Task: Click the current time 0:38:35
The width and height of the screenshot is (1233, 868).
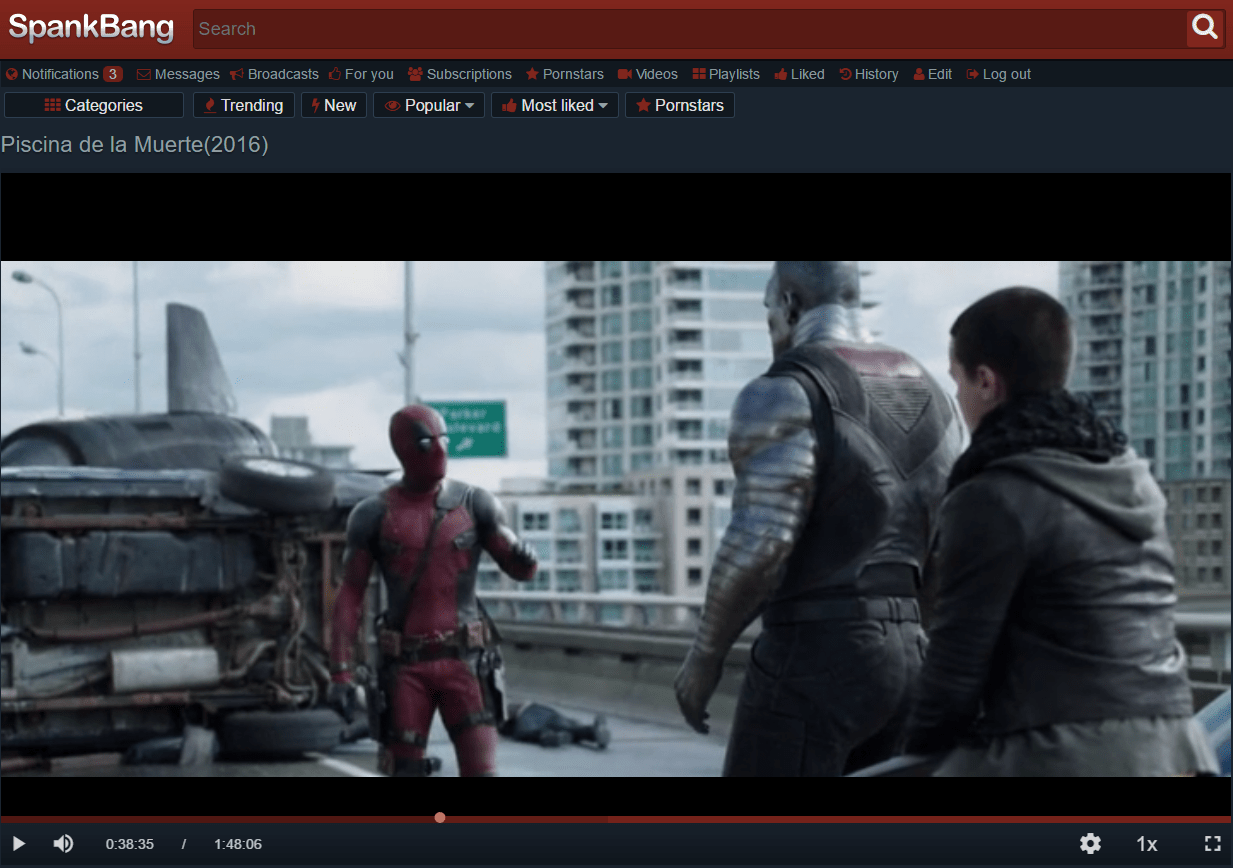Action: pyautogui.click(x=130, y=844)
